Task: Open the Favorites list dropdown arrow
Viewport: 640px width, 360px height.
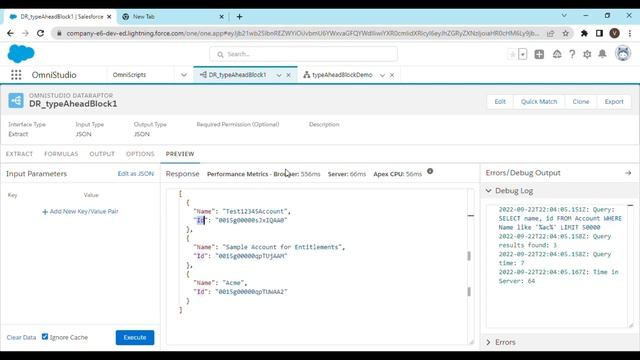Action: tap(523, 54)
